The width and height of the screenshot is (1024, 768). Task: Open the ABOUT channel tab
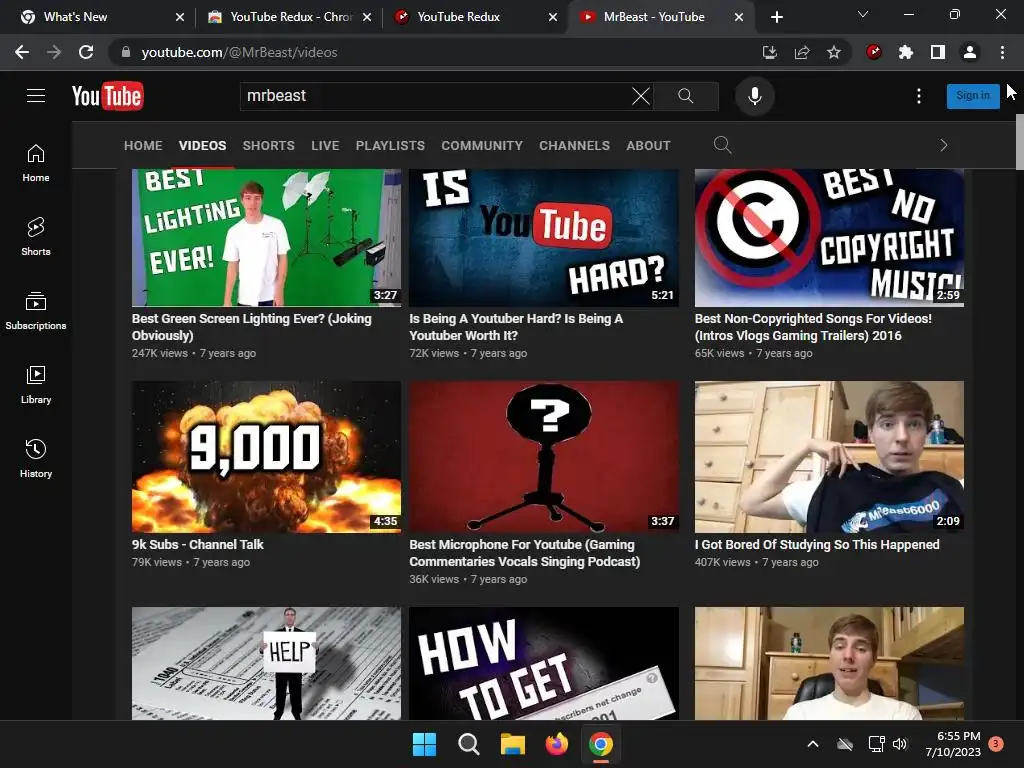pos(648,146)
